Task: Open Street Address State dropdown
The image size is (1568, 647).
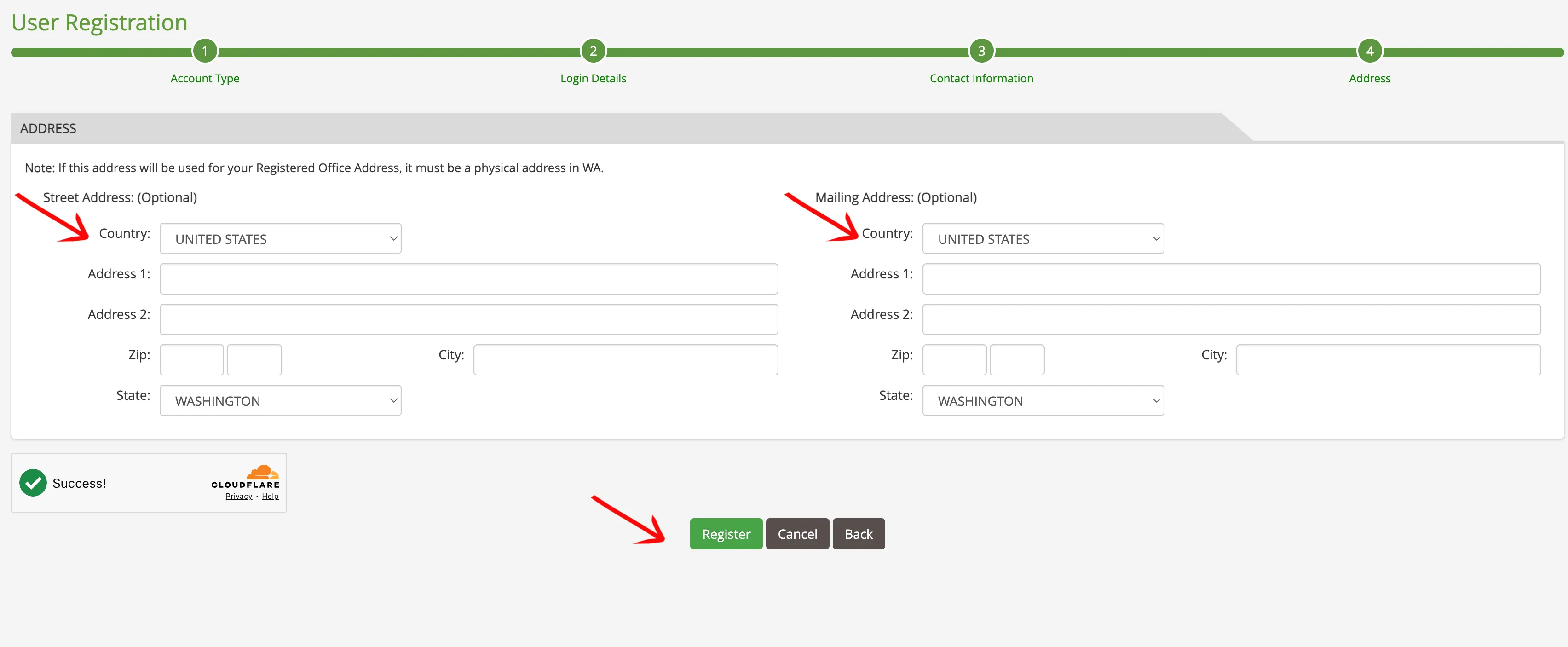Action: pos(280,400)
